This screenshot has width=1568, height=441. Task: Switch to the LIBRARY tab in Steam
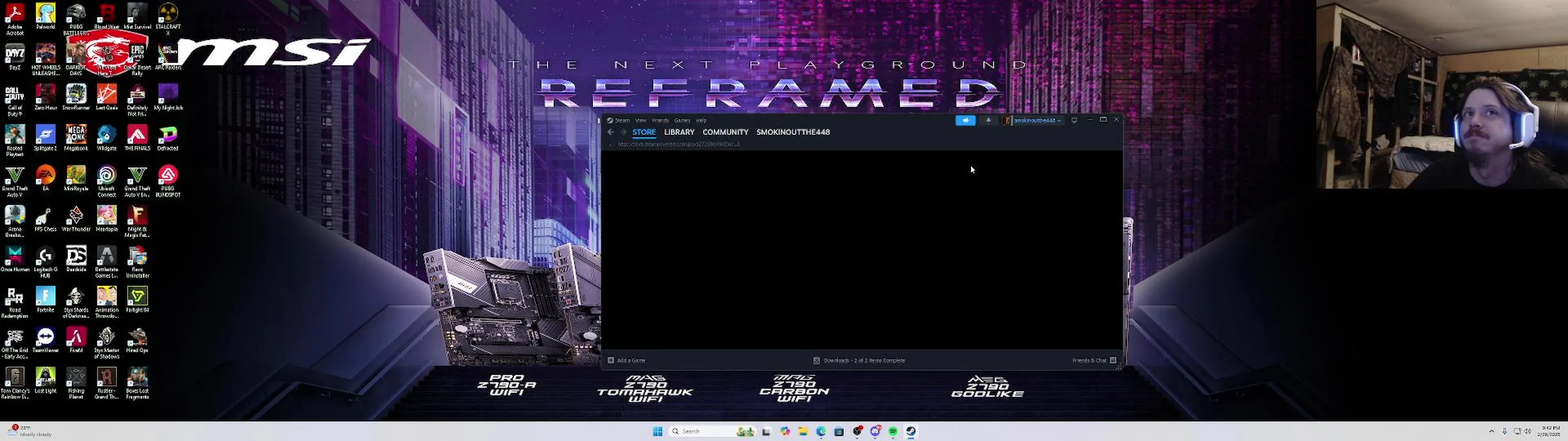(x=679, y=132)
